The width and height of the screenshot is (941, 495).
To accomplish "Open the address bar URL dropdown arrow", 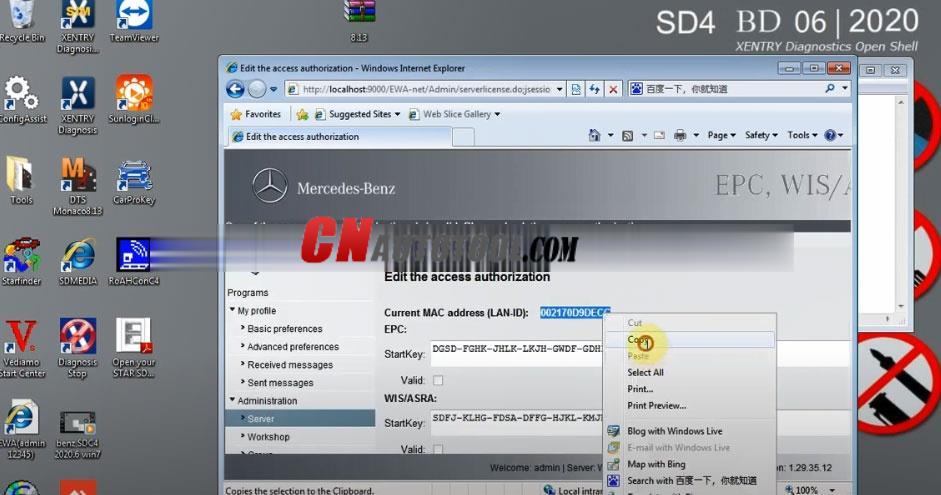I will tap(559, 89).
